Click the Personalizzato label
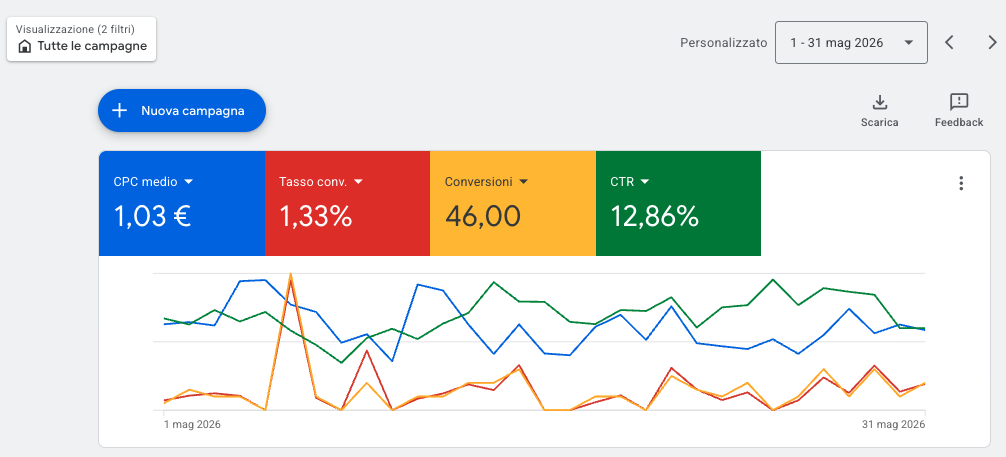The height and width of the screenshot is (457, 1006). (724, 43)
